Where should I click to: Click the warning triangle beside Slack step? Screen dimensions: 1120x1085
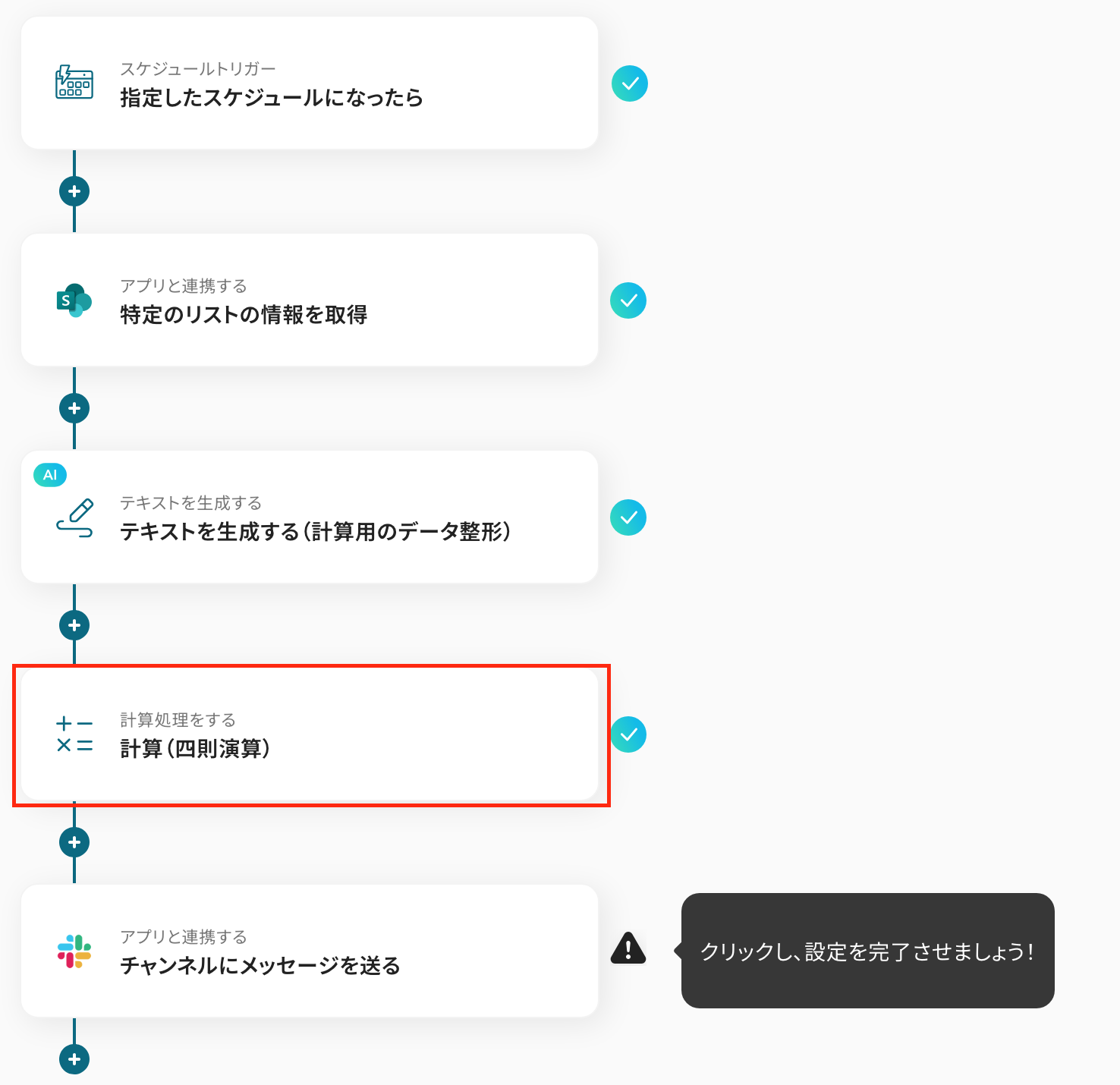[x=628, y=948]
